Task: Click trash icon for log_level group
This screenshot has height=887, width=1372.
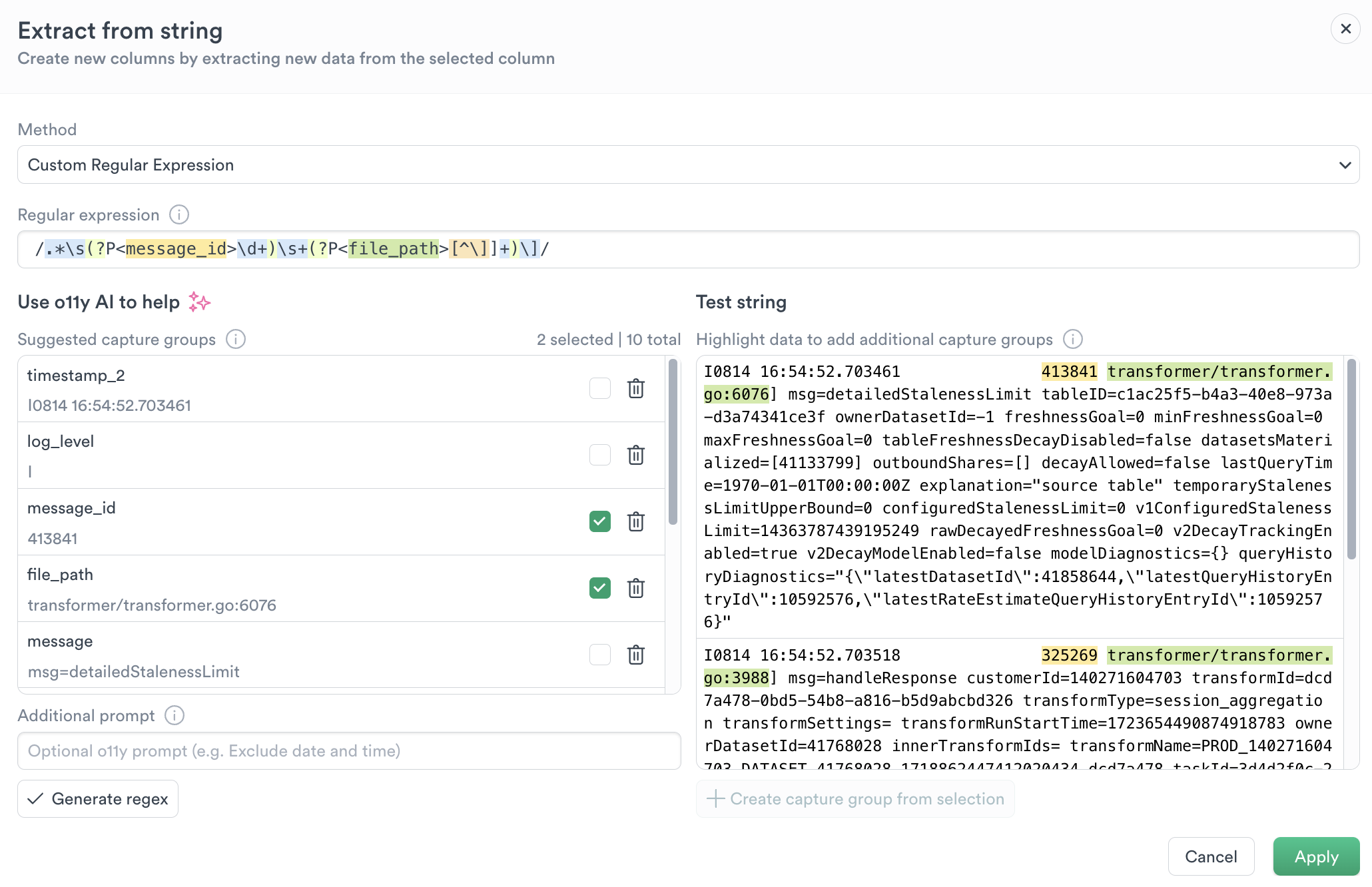Action: (x=635, y=455)
